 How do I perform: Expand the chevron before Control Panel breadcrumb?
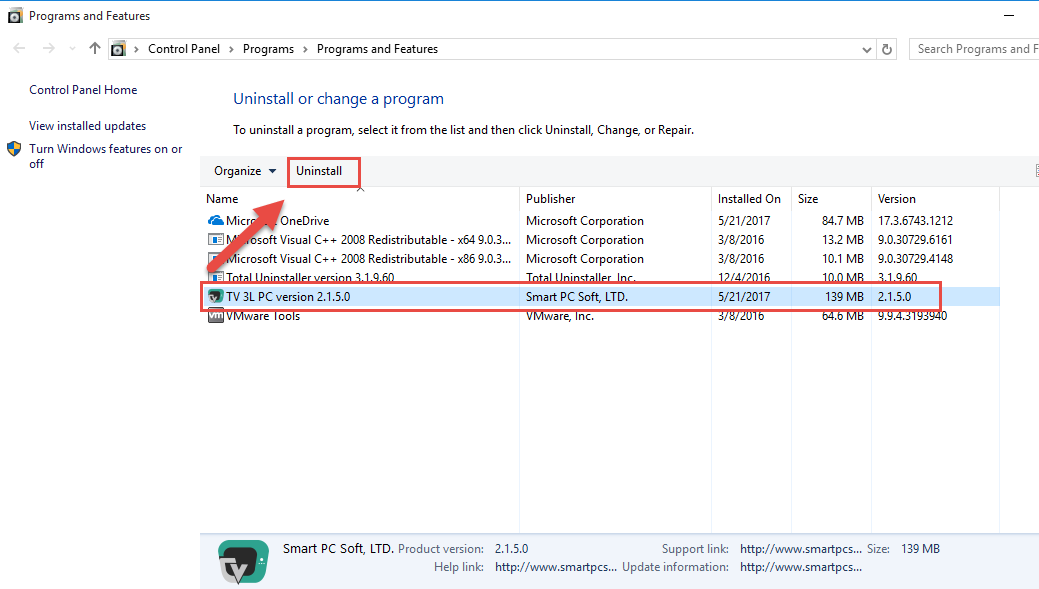(x=137, y=49)
